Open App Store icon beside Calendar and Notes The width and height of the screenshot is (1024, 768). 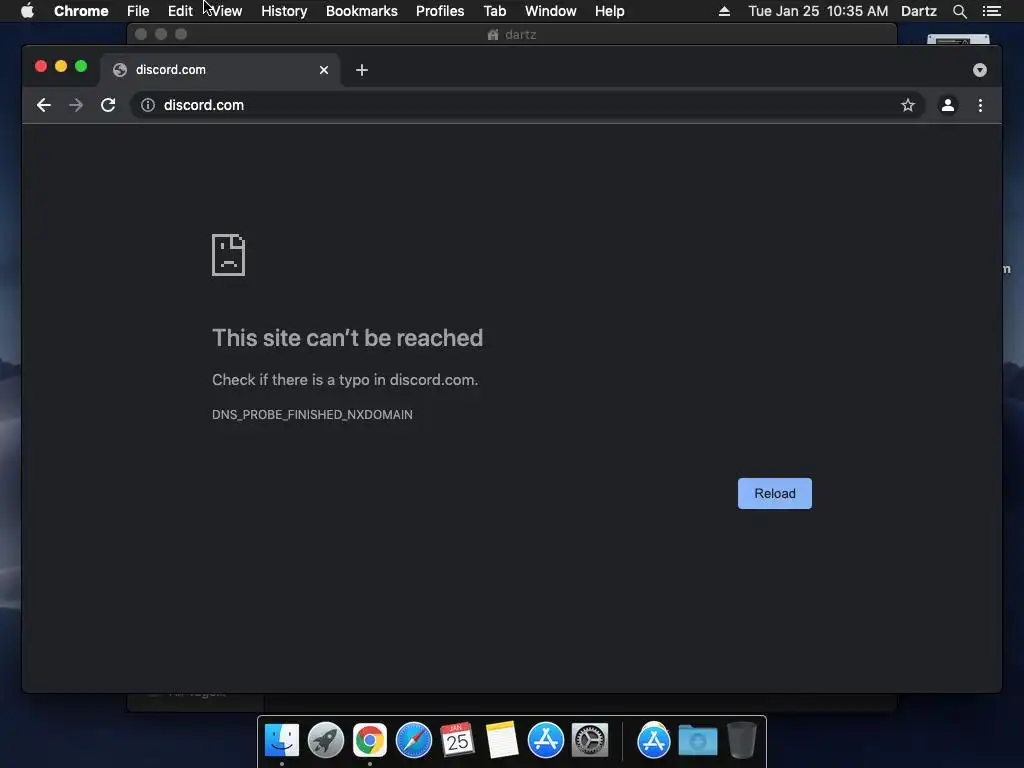tap(545, 740)
